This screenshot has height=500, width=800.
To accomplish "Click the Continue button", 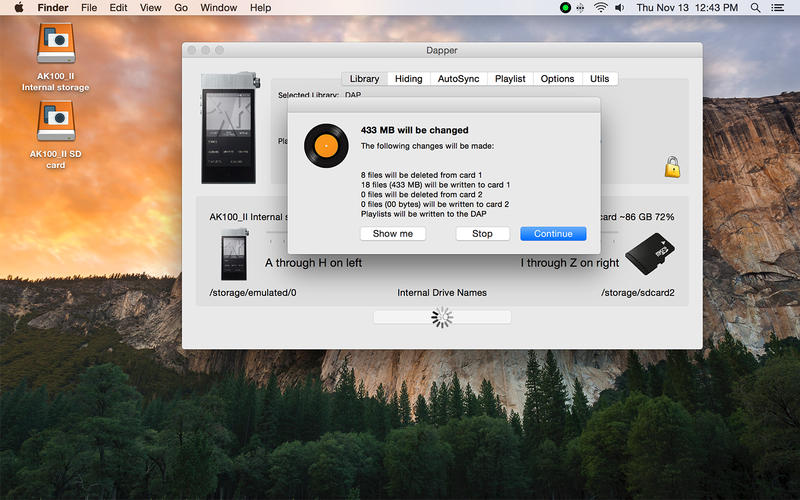I will point(553,234).
